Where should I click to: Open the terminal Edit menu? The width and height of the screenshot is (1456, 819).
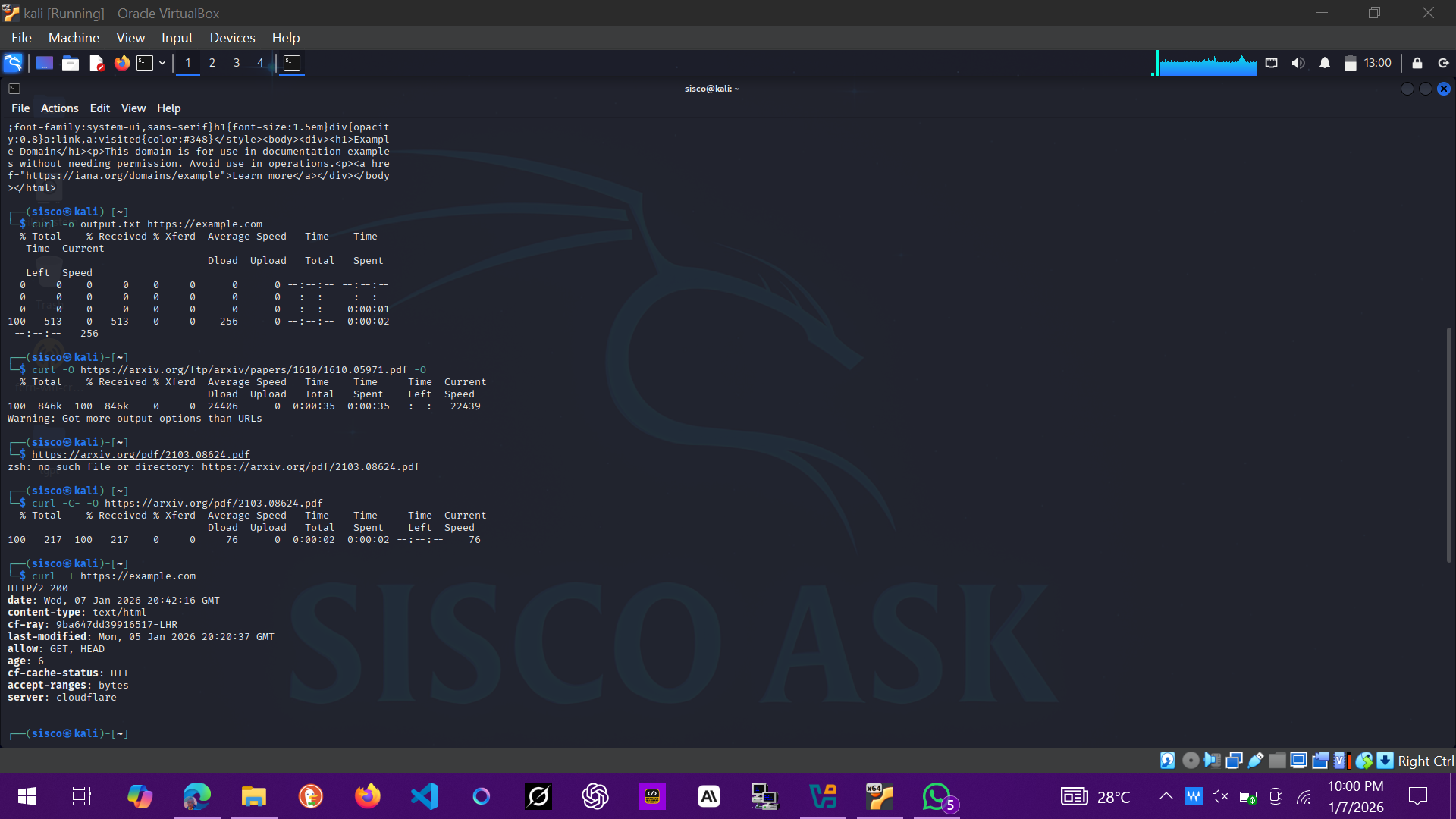[x=100, y=108]
